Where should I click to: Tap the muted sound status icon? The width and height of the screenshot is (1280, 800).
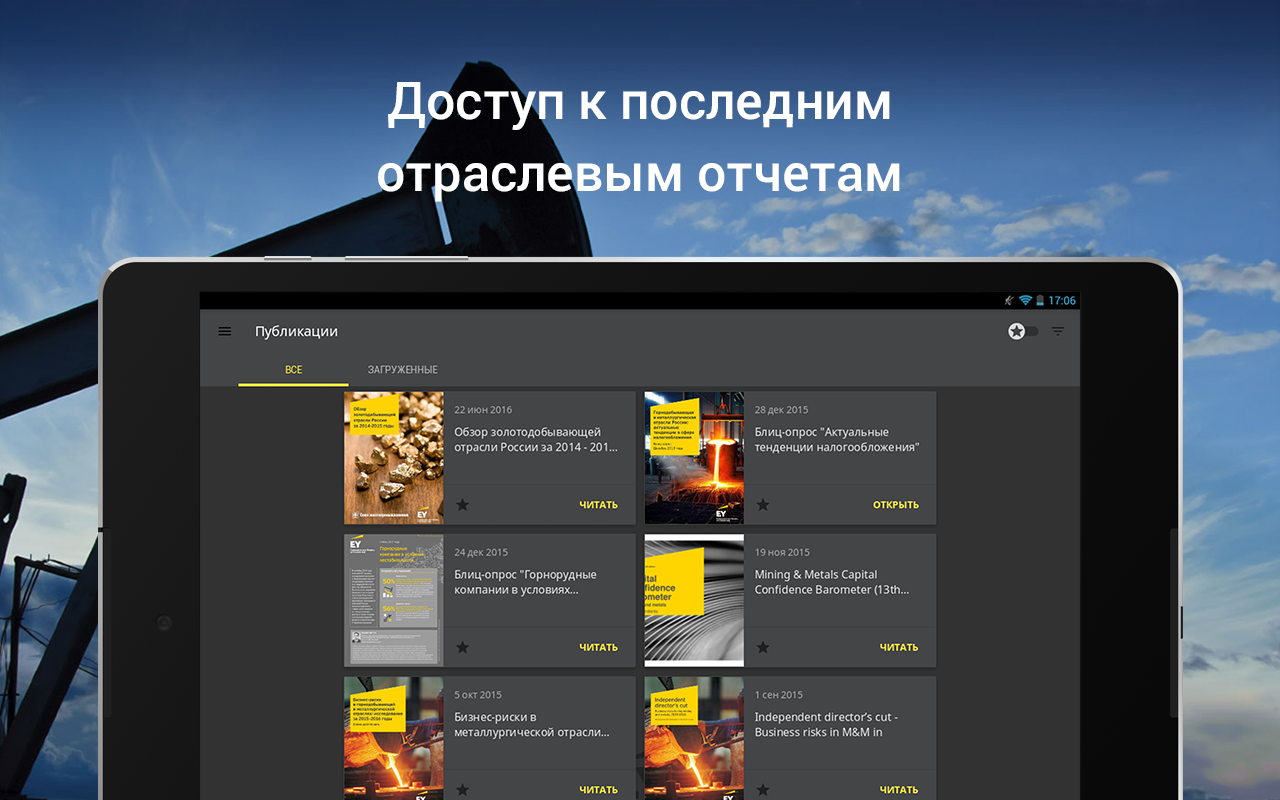[1010, 301]
